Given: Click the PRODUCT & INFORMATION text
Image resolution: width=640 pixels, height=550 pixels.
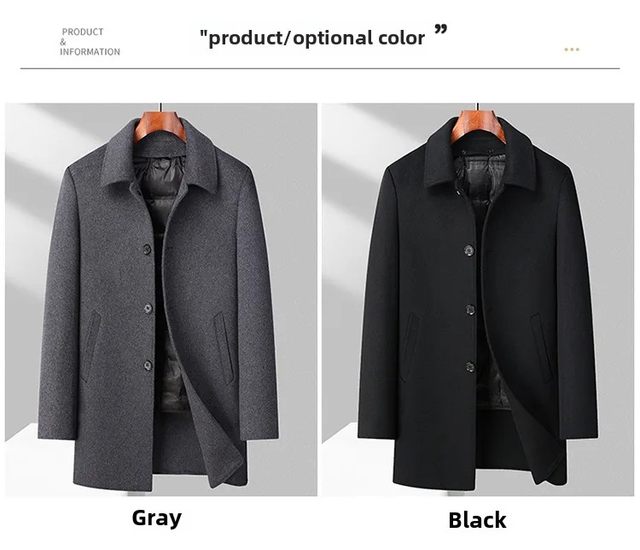Looking at the screenshot, I should coord(90,42).
